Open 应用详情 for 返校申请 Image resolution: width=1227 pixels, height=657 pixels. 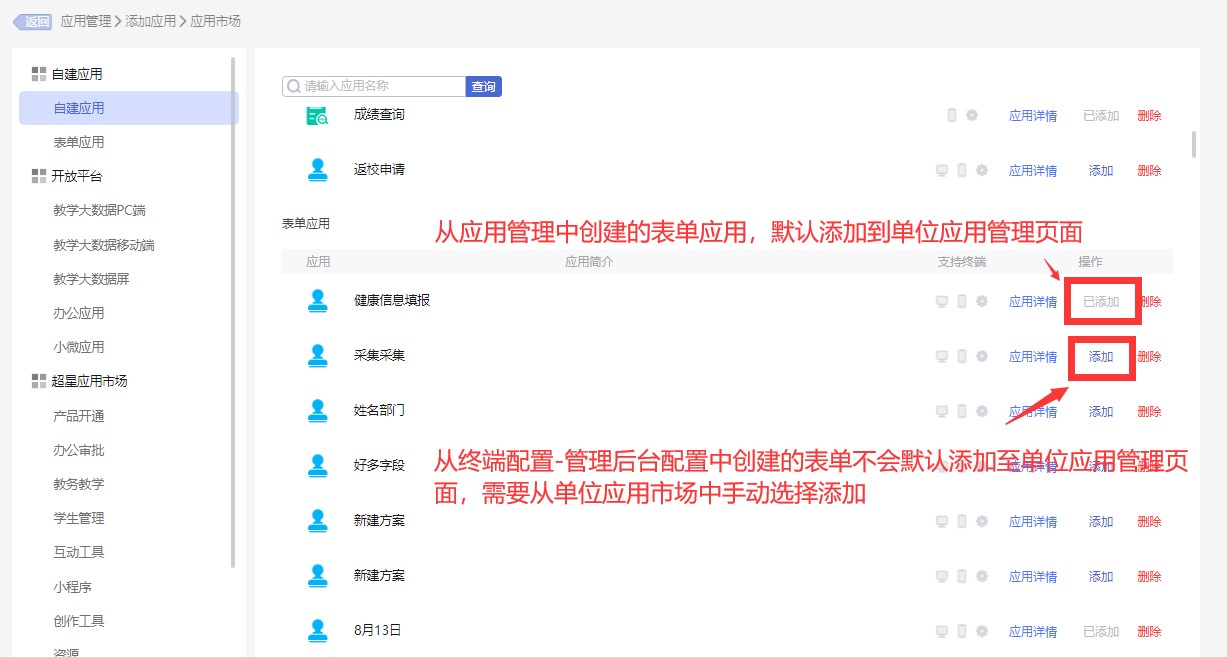tap(1033, 171)
